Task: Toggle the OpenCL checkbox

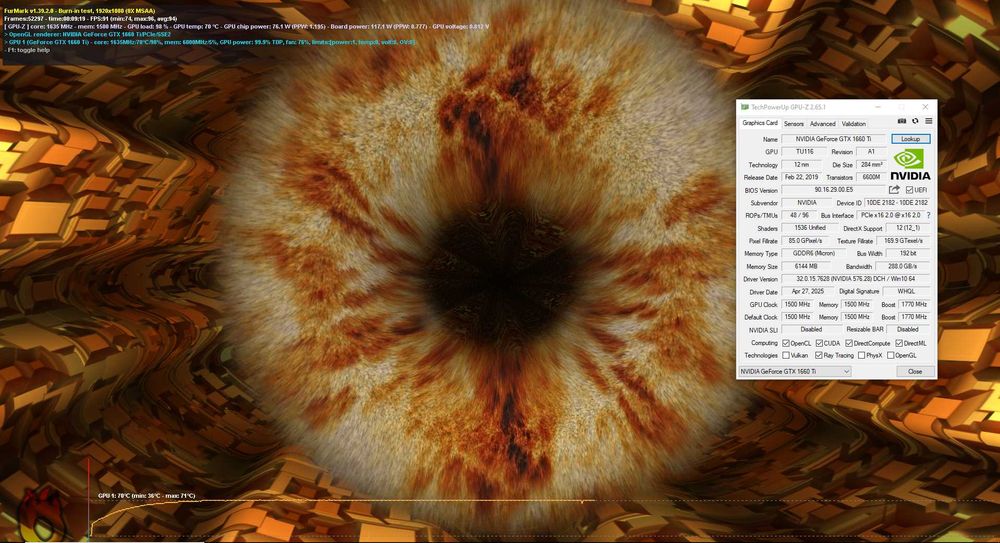Action: tap(786, 343)
